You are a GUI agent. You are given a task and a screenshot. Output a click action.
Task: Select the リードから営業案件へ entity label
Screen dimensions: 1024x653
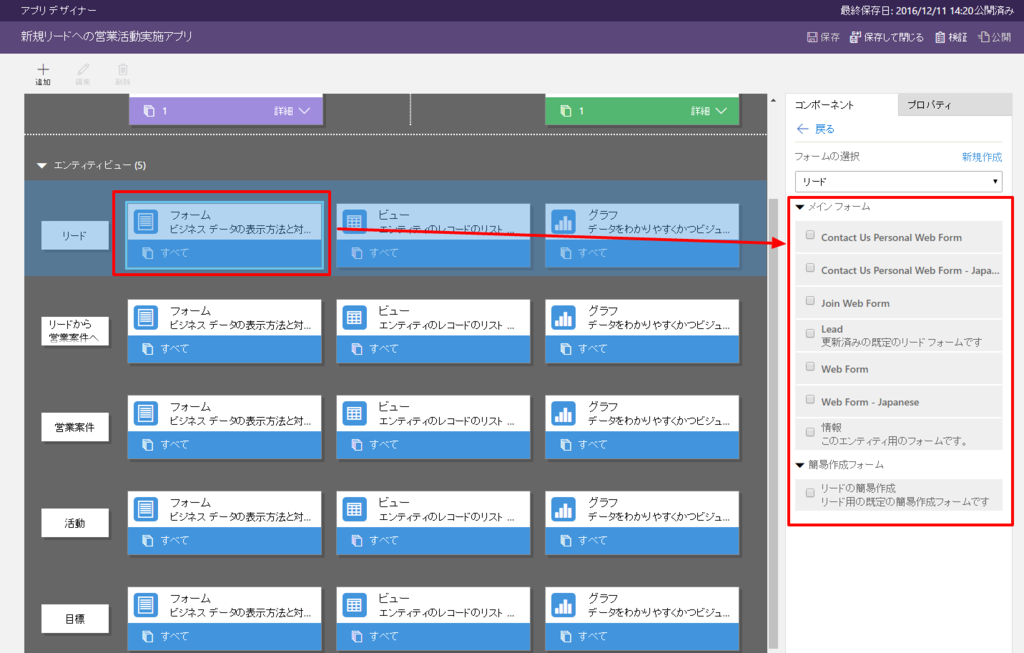(x=74, y=331)
